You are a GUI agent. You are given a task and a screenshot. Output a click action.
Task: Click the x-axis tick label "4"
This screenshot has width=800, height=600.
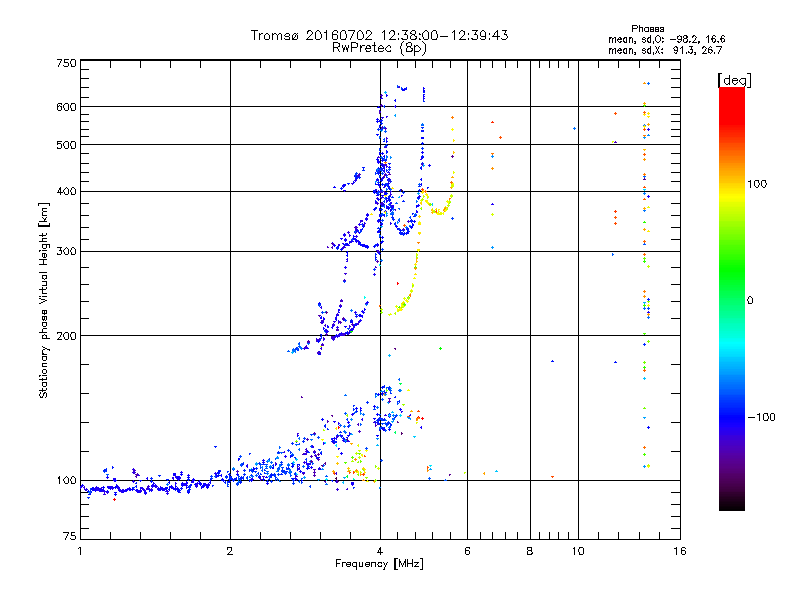380,551
